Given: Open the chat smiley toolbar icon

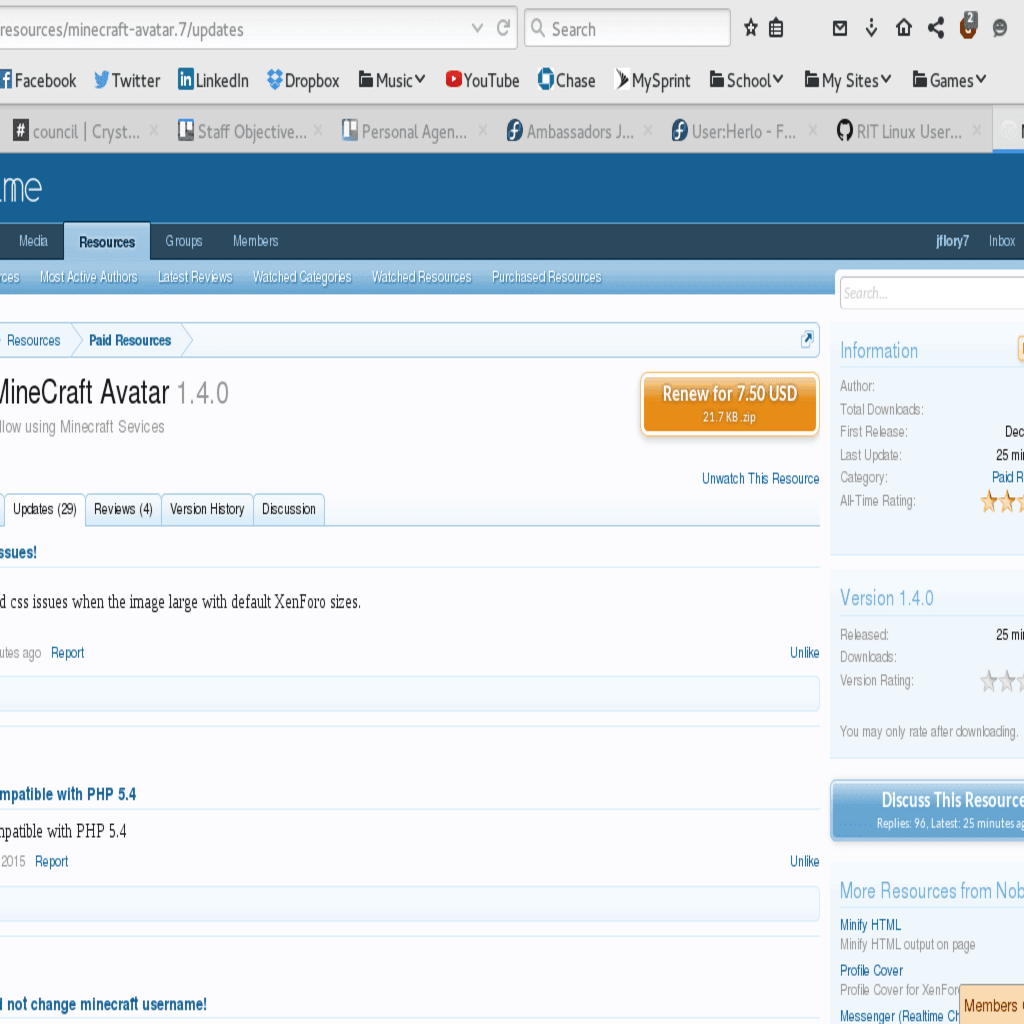Looking at the screenshot, I should 1000,28.
